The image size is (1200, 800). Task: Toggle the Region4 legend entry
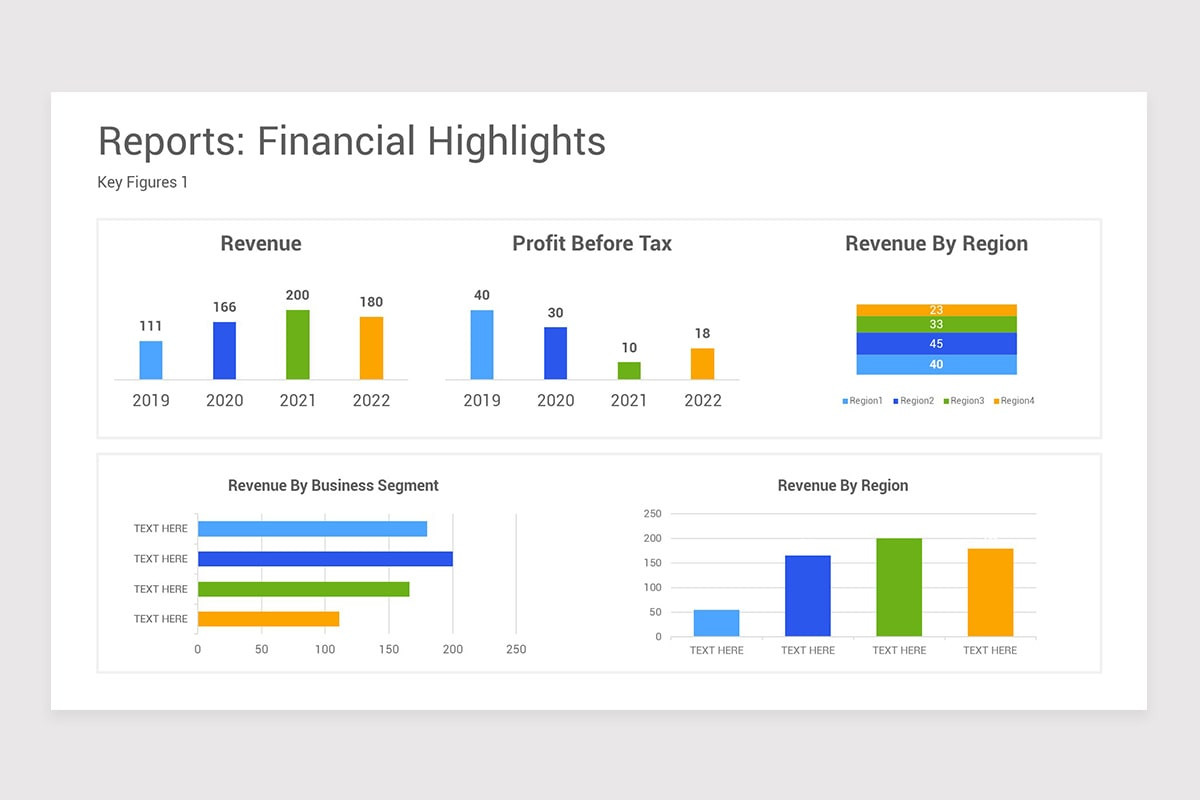(x=1016, y=400)
